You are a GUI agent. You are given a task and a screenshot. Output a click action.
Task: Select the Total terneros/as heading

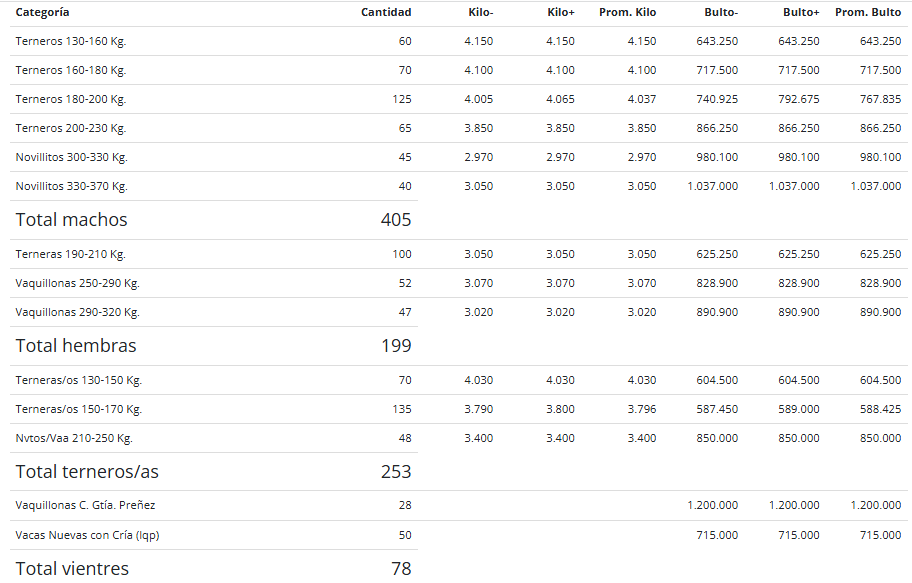click(87, 472)
